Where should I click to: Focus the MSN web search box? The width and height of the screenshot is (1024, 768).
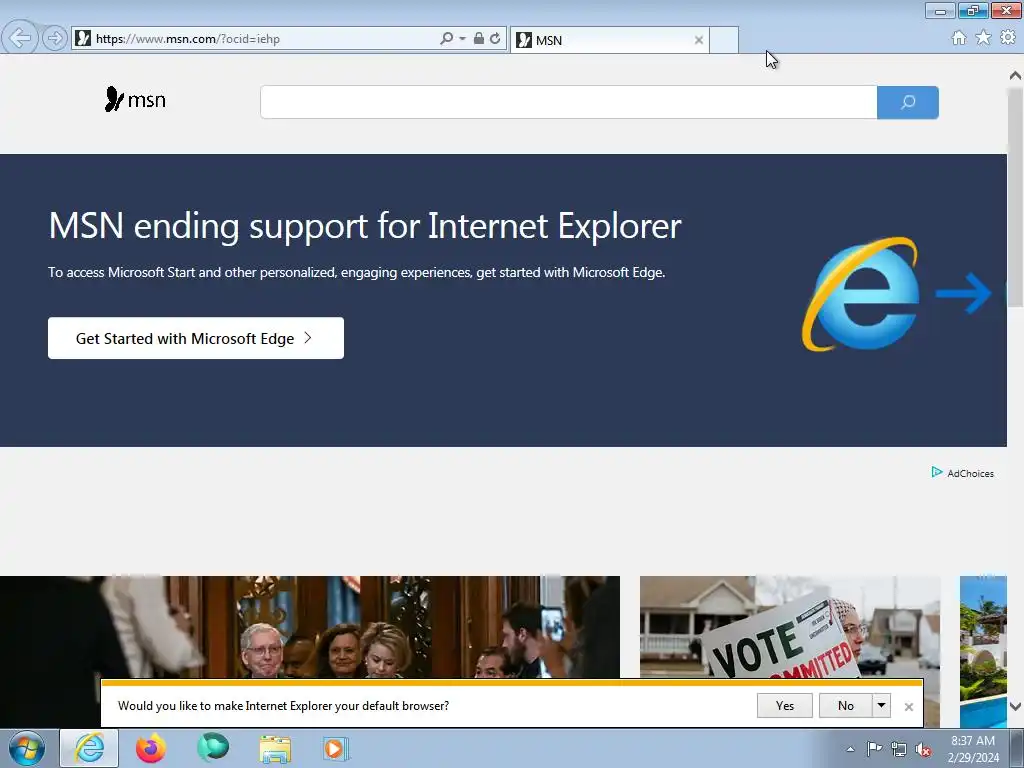coord(568,102)
